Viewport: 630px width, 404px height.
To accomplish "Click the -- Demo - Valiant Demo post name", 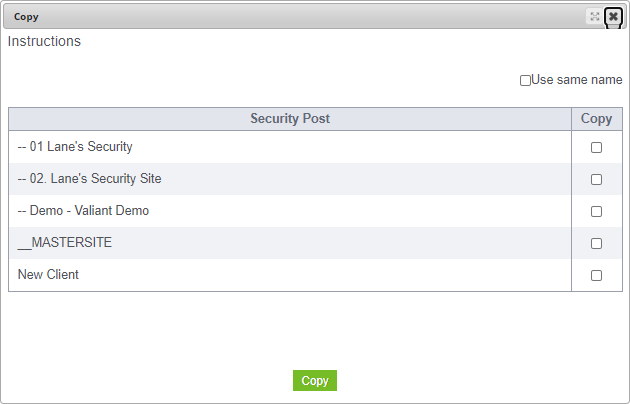I will tap(83, 210).
